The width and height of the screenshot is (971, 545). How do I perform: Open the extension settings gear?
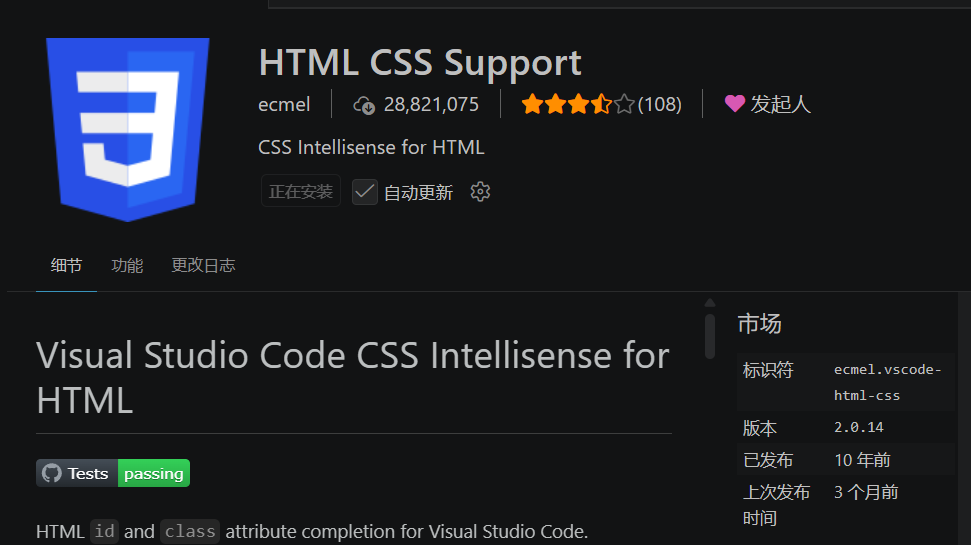[x=480, y=192]
